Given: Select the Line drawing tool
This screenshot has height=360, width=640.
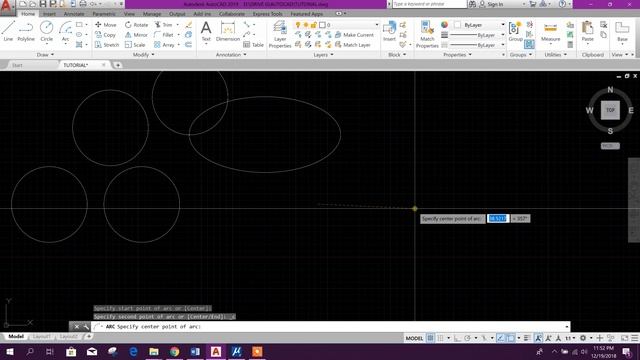Looking at the screenshot, I should pos(8,31).
